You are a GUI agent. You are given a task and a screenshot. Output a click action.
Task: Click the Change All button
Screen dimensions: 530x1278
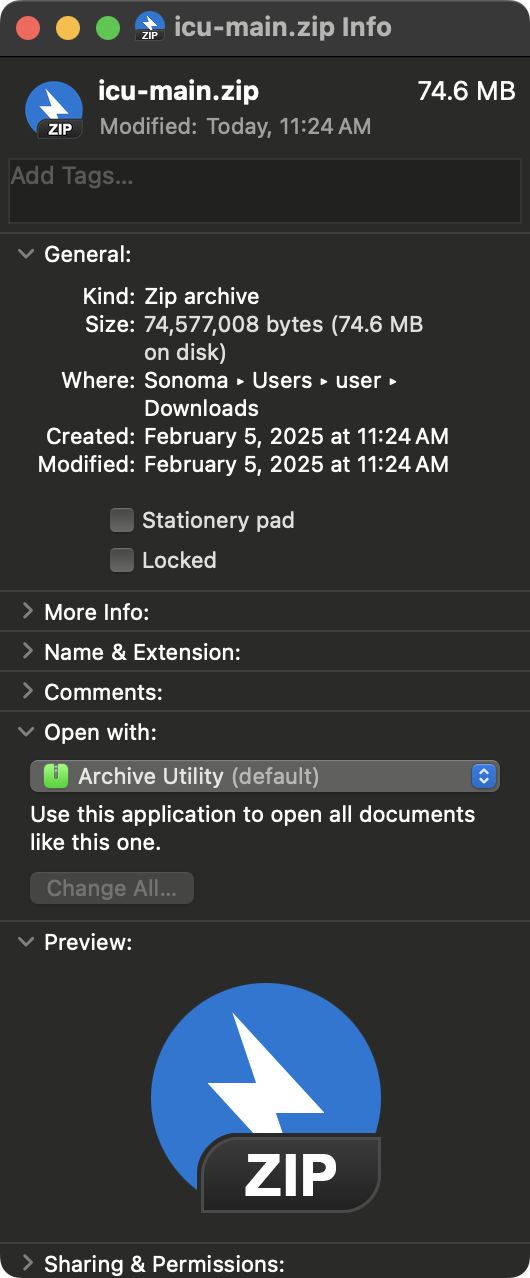(x=112, y=888)
